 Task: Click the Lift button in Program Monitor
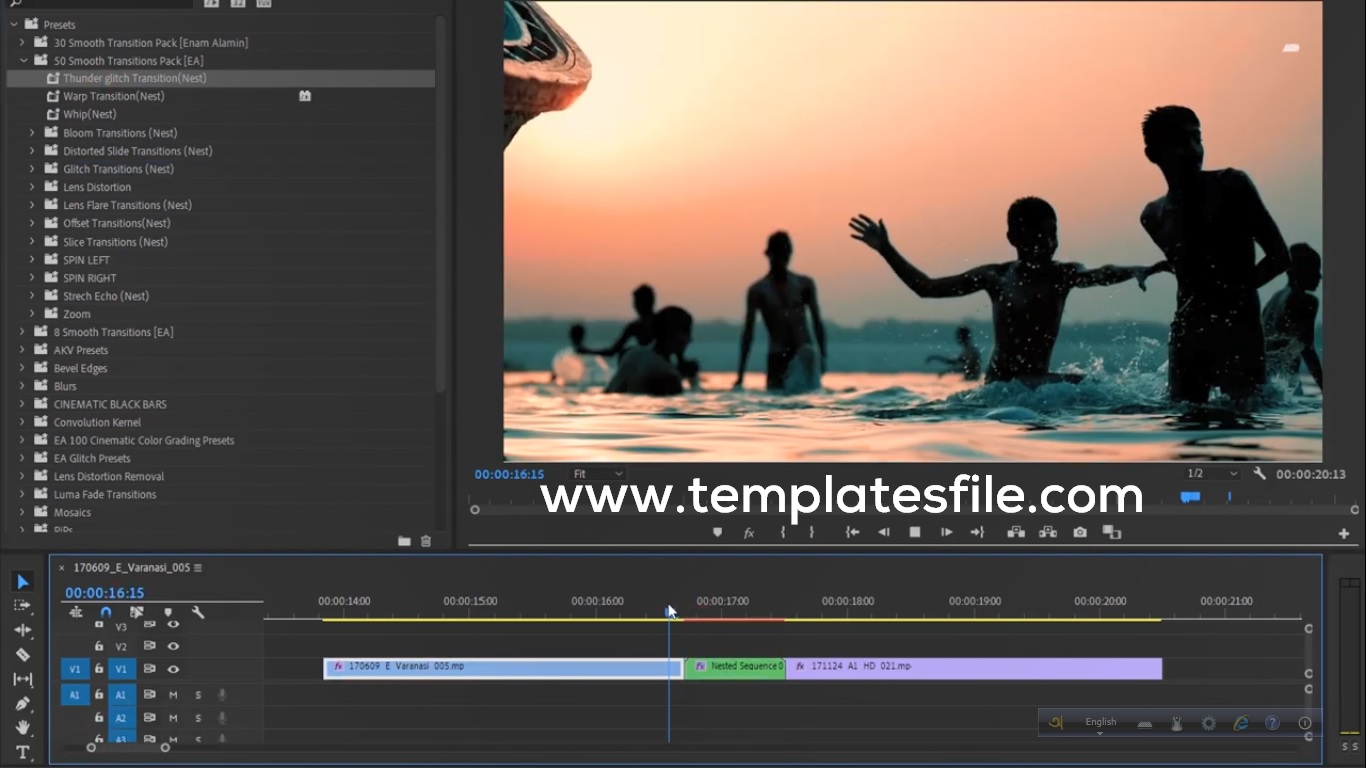point(1016,533)
